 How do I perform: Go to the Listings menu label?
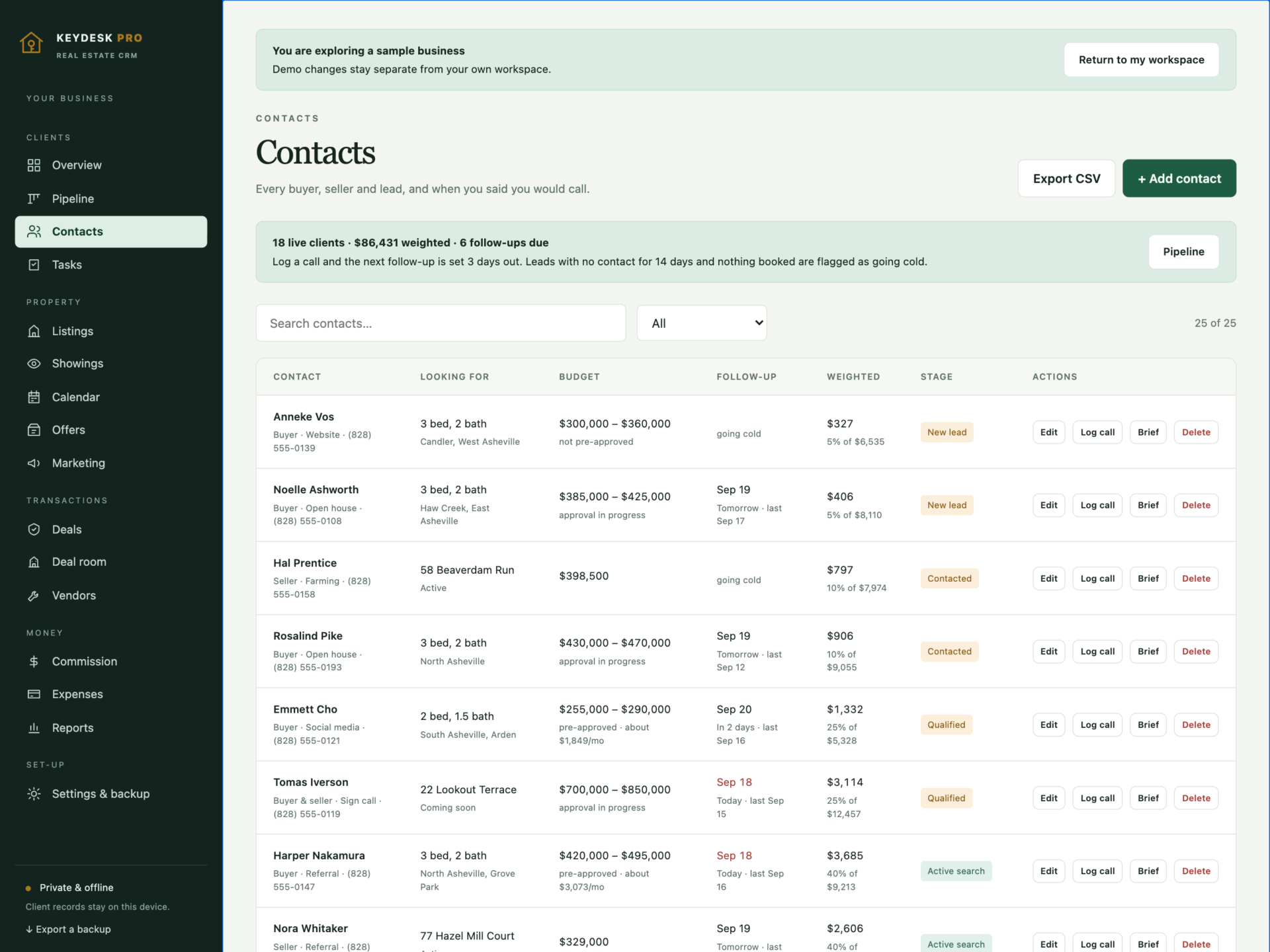[x=73, y=331]
